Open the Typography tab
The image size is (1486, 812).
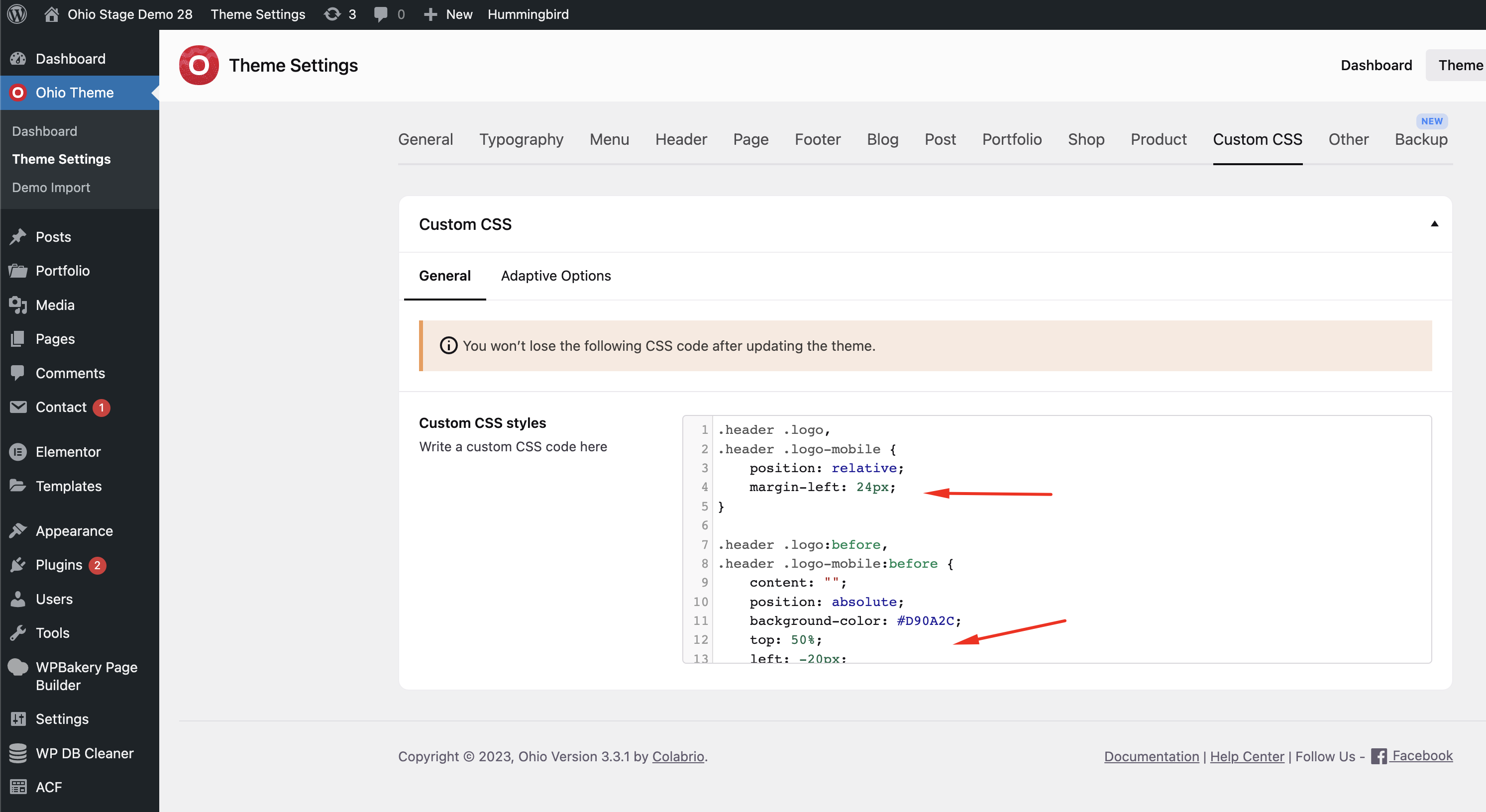521,139
